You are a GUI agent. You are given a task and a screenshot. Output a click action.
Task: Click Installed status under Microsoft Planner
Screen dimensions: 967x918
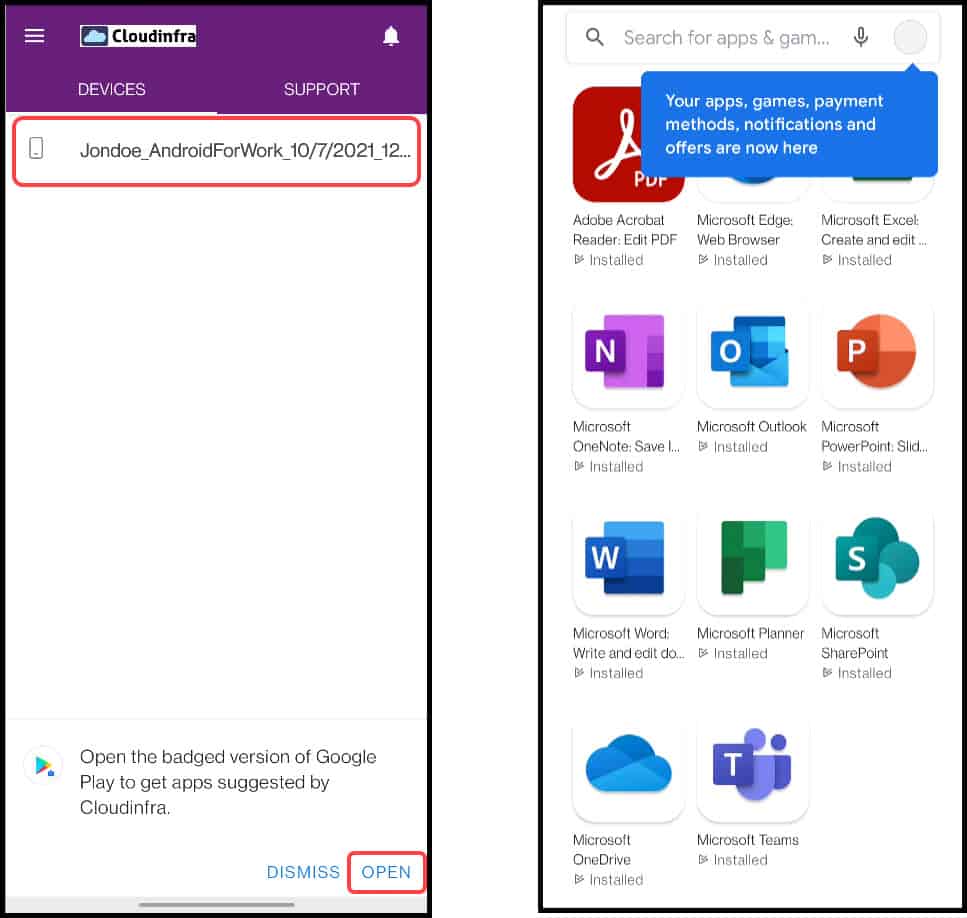click(733, 654)
